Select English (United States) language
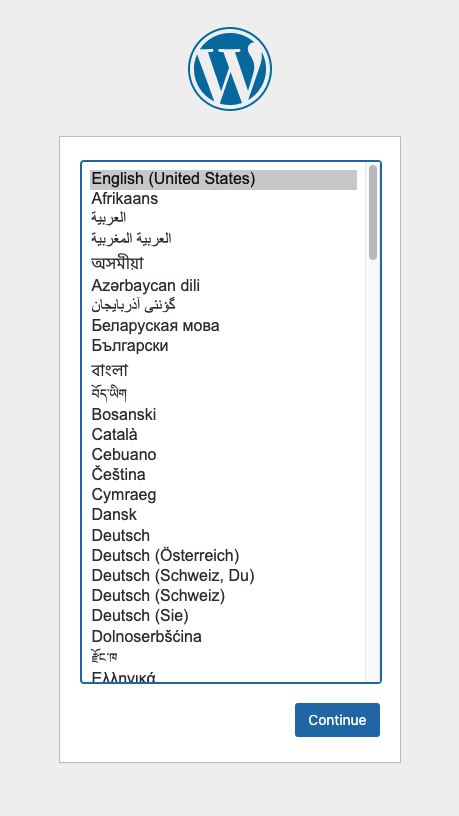Viewport: 459px width, 816px height. [x=223, y=179]
